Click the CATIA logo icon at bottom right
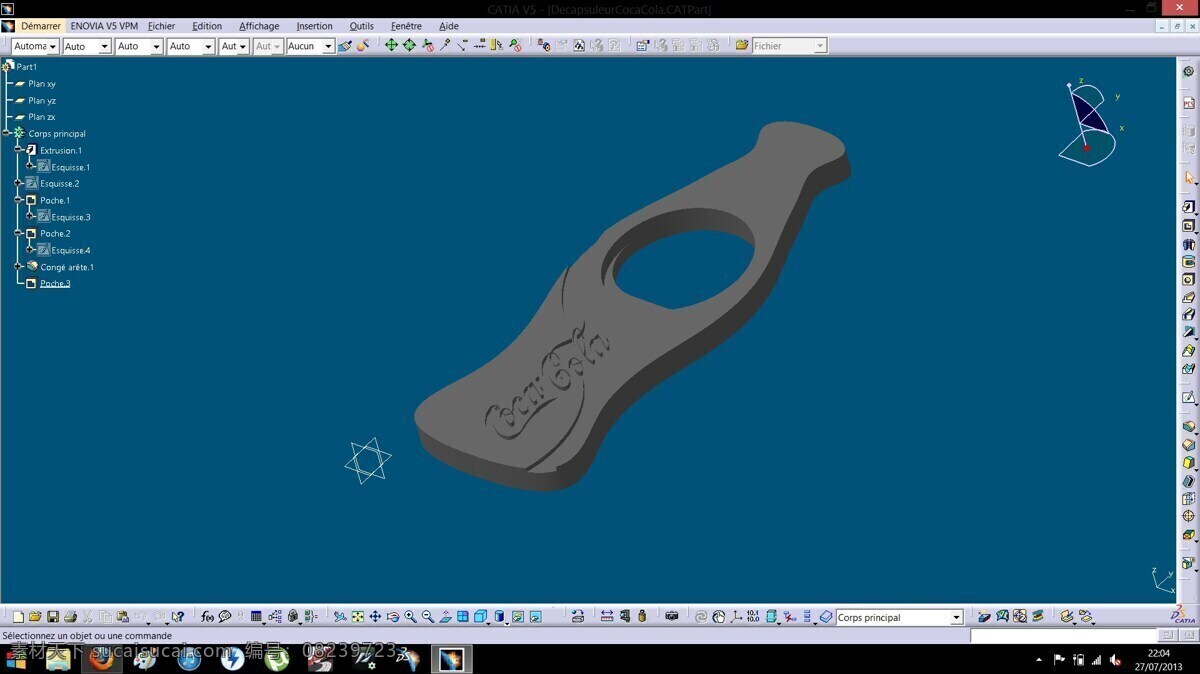1200x674 pixels. coord(1183,616)
